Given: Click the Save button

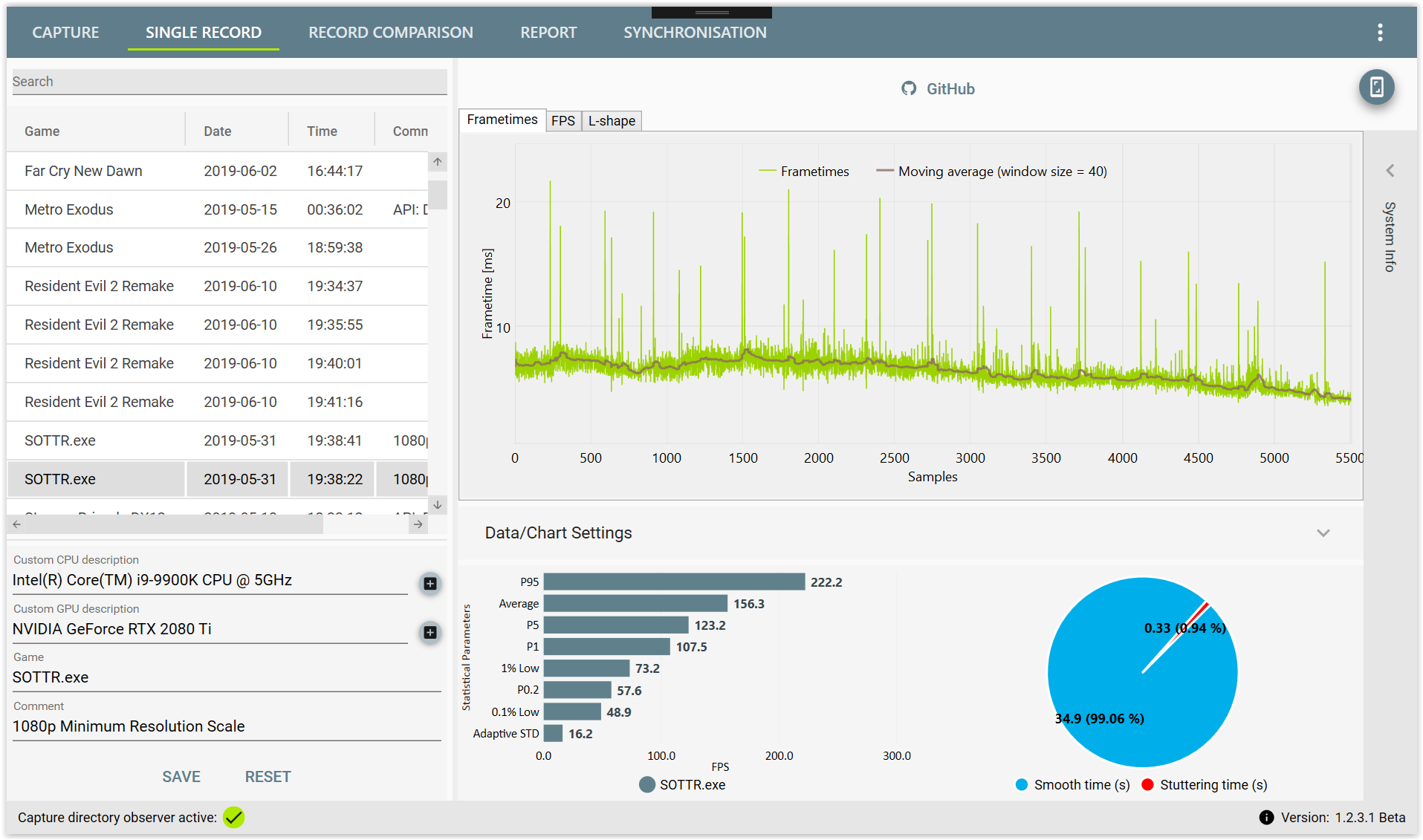Looking at the screenshot, I should 181,777.
